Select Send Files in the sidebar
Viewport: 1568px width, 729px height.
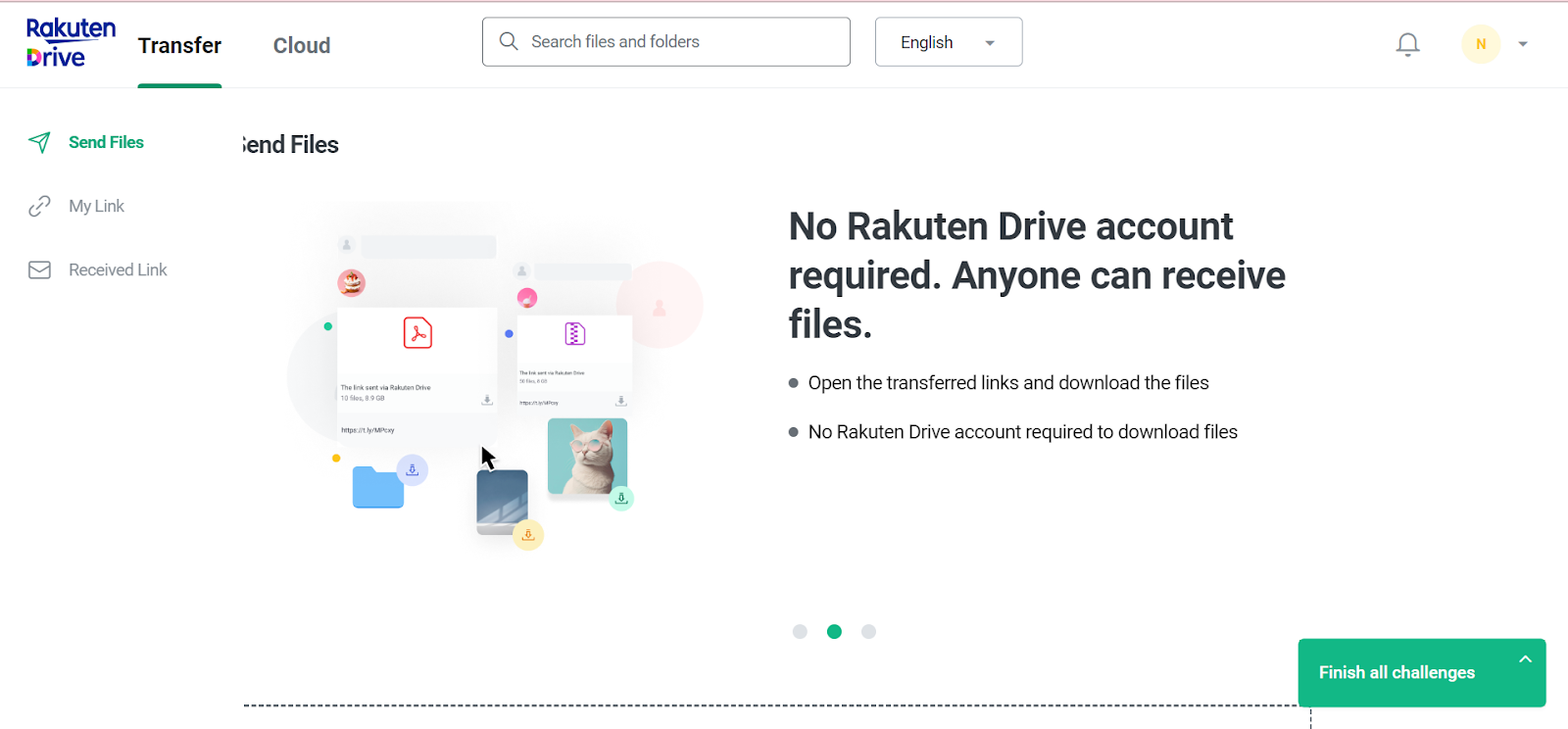tap(106, 142)
